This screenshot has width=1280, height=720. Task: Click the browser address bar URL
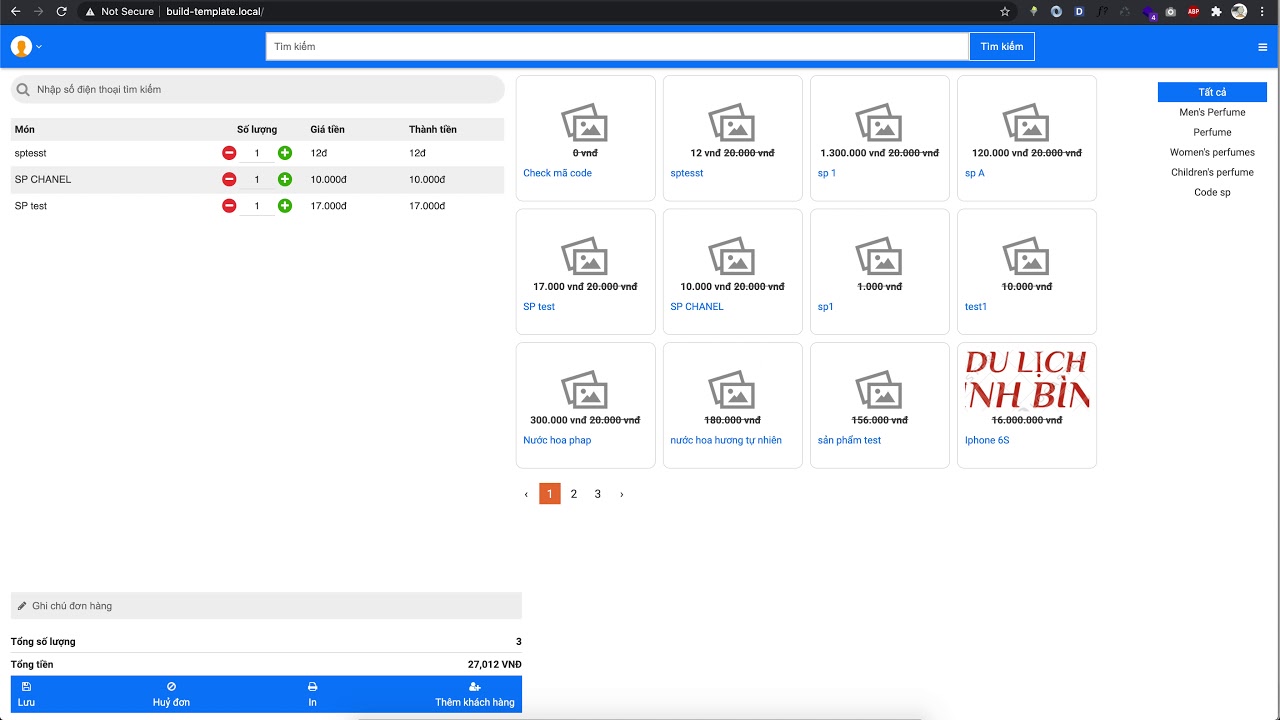tap(215, 12)
